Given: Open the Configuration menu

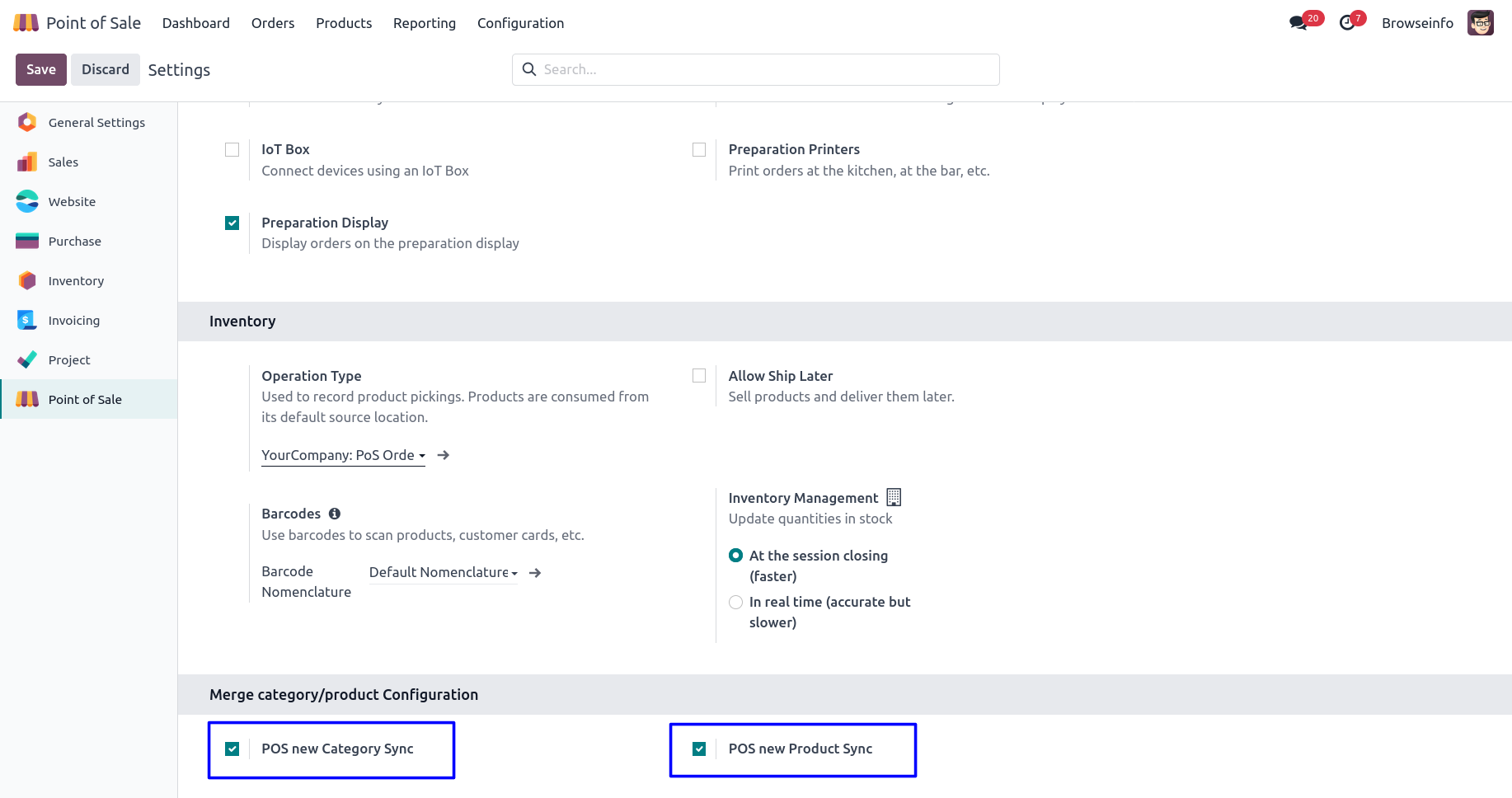Looking at the screenshot, I should click(x=520, y=23).
